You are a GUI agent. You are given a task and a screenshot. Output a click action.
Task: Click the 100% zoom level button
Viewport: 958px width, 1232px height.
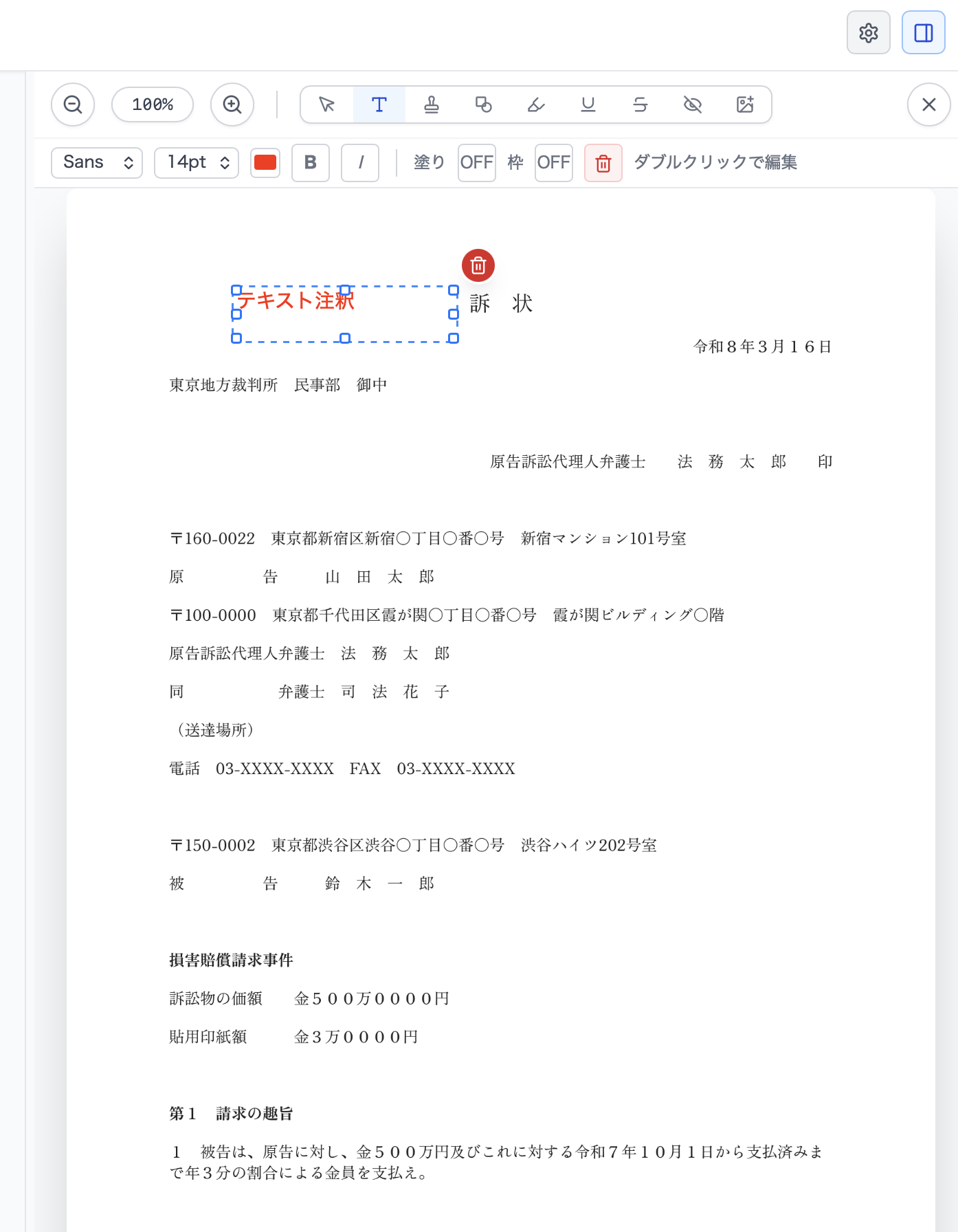(x=153, y=104)
